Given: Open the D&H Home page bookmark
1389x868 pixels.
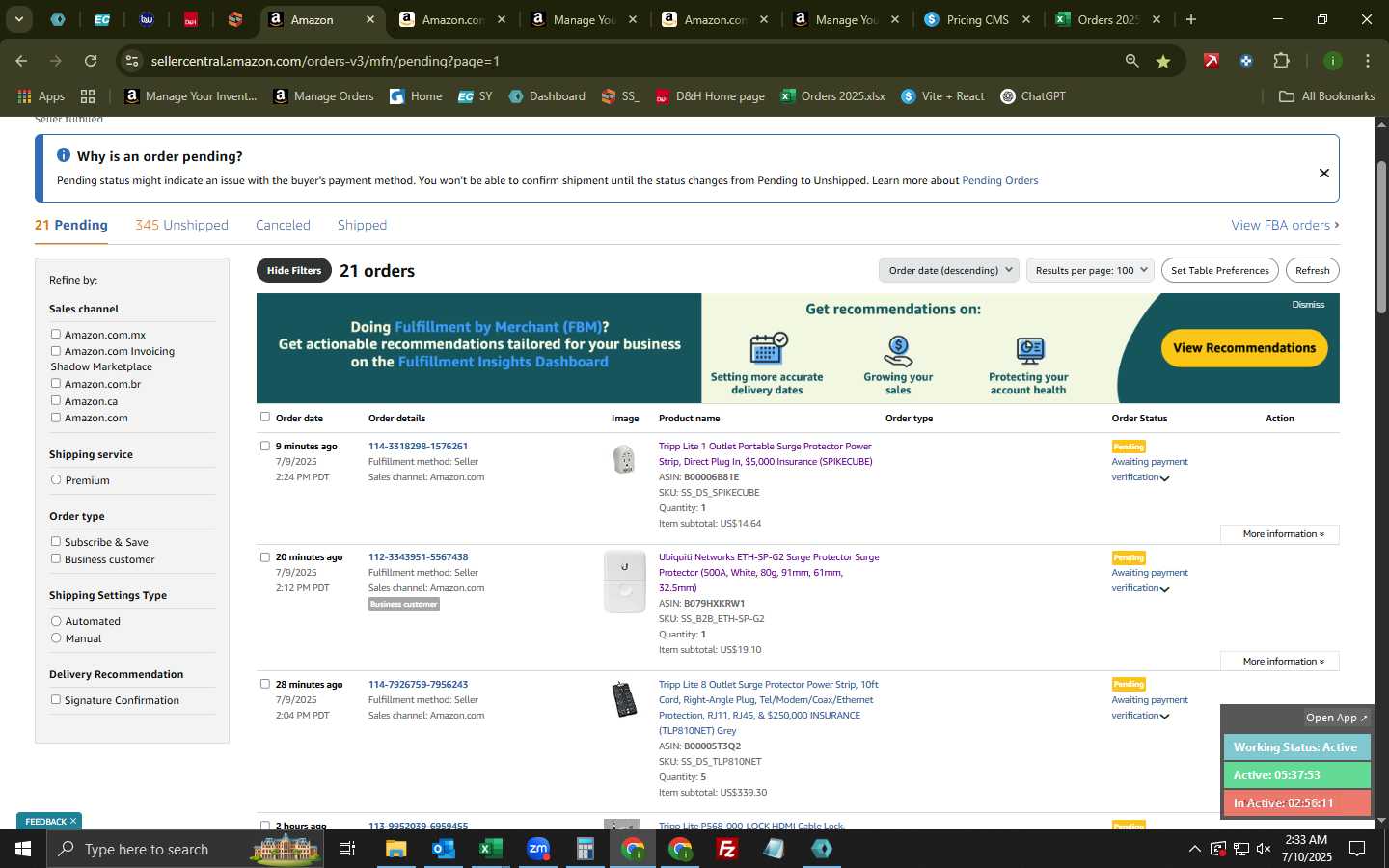Looking at the screenshot, I should pyautogui.click(x=710, y=96).
